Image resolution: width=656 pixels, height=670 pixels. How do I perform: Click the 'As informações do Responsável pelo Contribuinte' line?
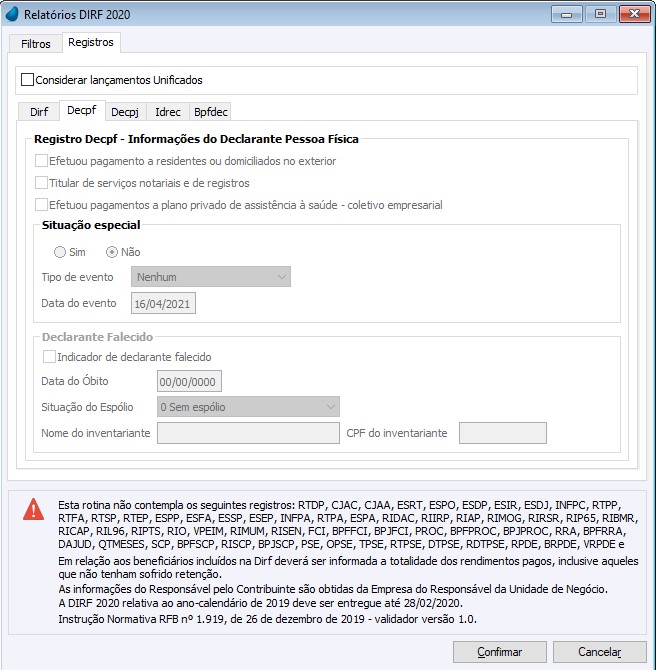tap(333, 589)
